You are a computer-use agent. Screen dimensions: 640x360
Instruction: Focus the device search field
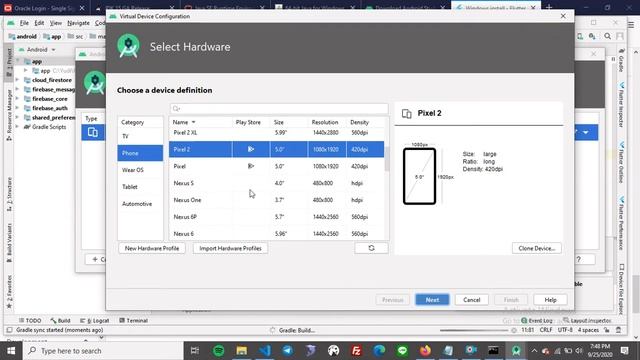click(279, 109)
